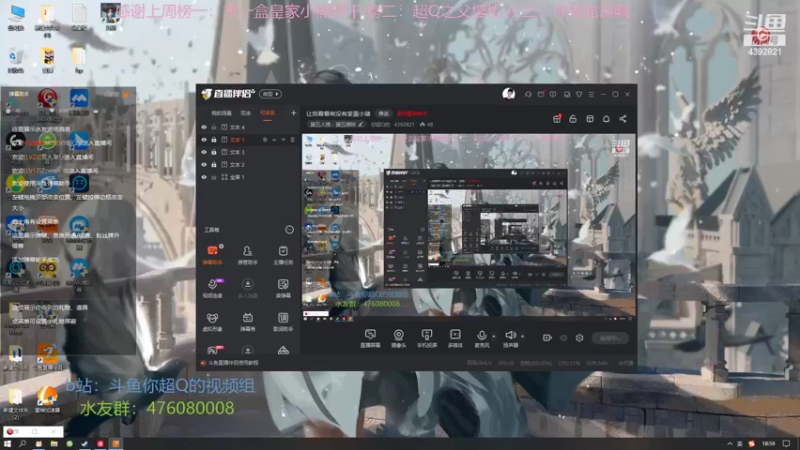Click the record video icon in bottom bar

547,338
